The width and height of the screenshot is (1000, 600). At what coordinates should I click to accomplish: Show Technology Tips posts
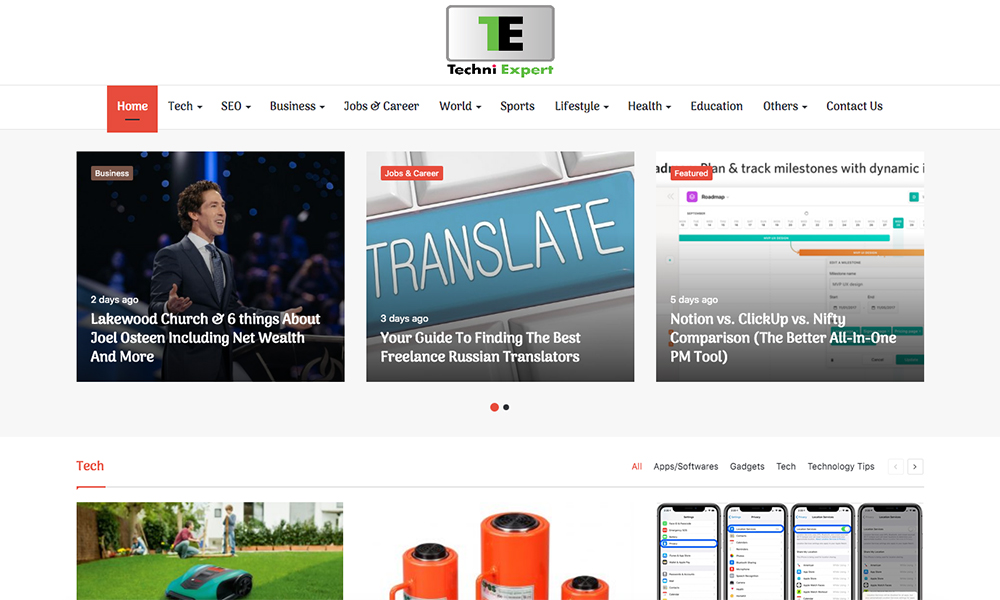click(840, 467)
